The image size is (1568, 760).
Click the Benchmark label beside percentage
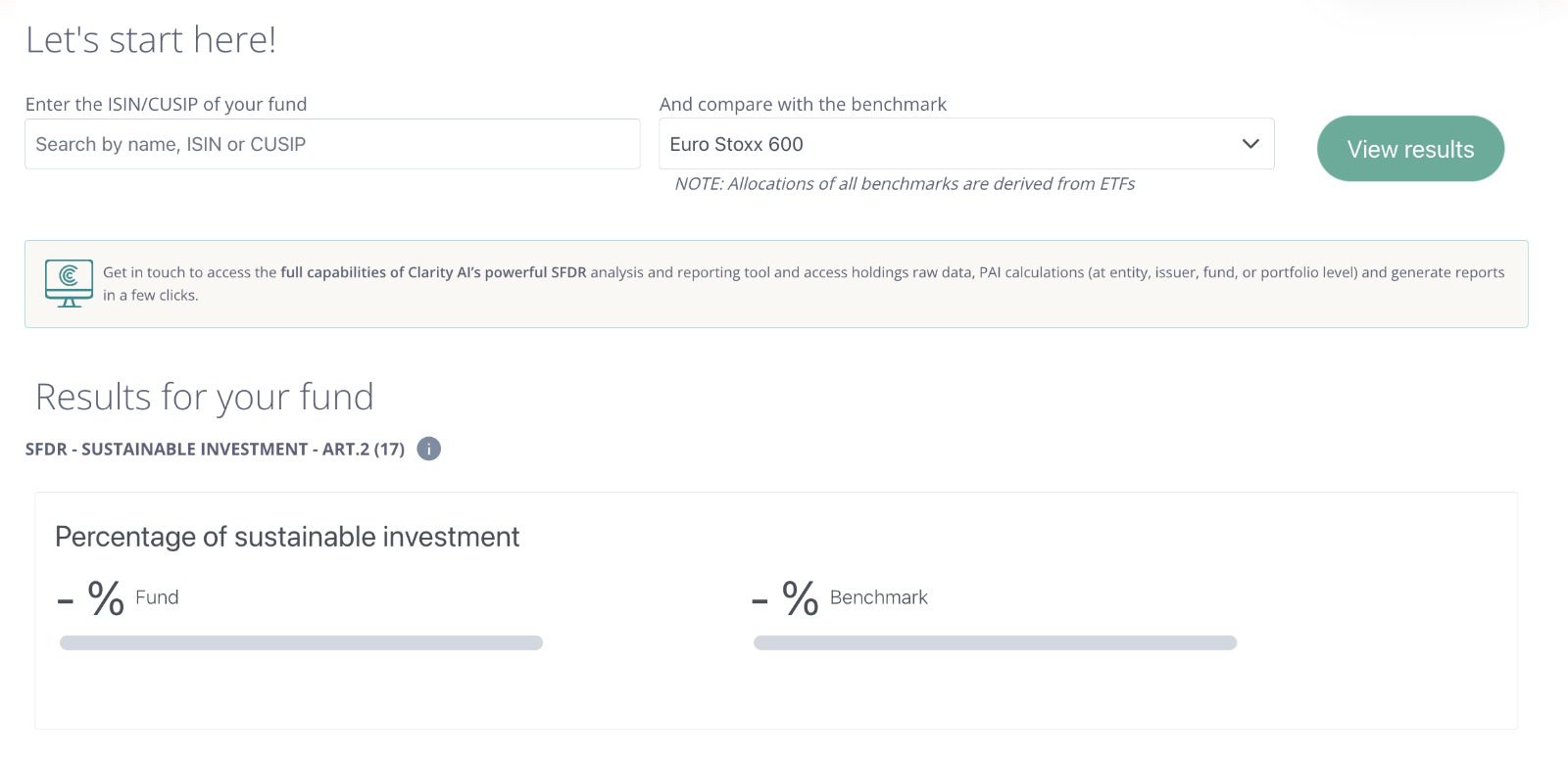click(x=878, y=597)
